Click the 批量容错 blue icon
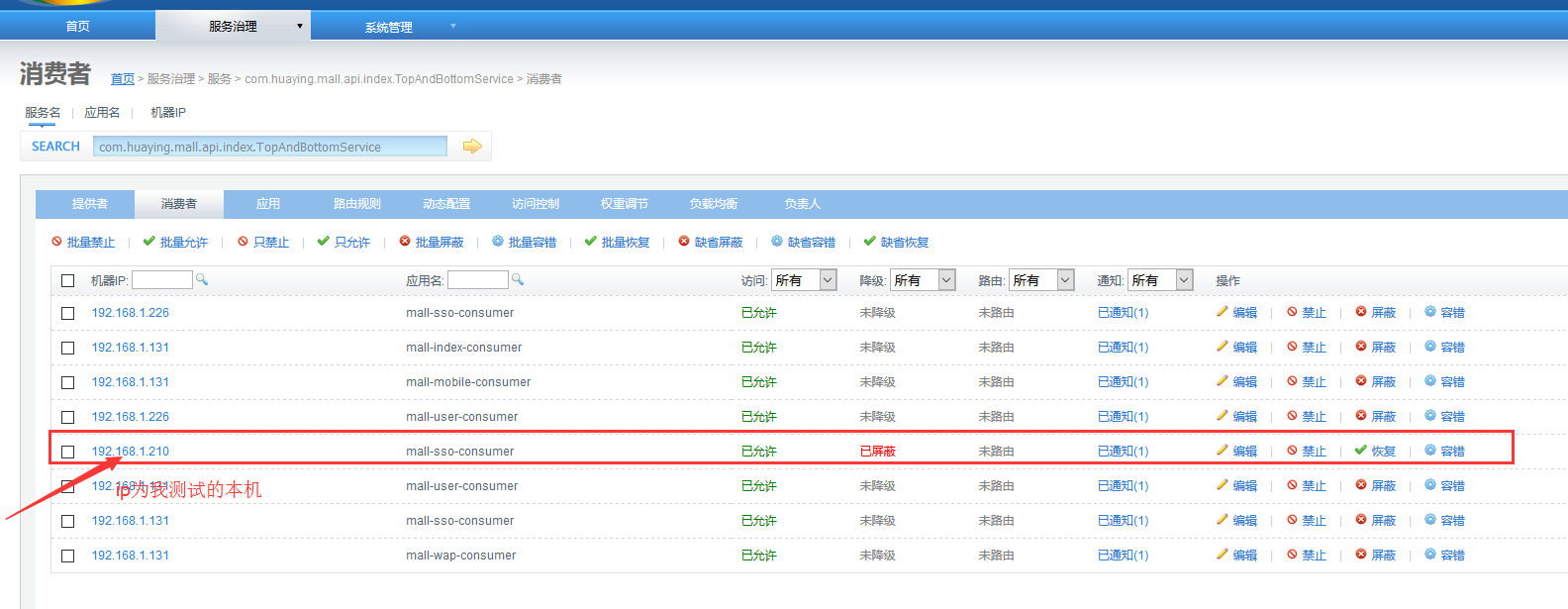The height and width of the screenshot is (609, 1568). (x=498, y=242)
